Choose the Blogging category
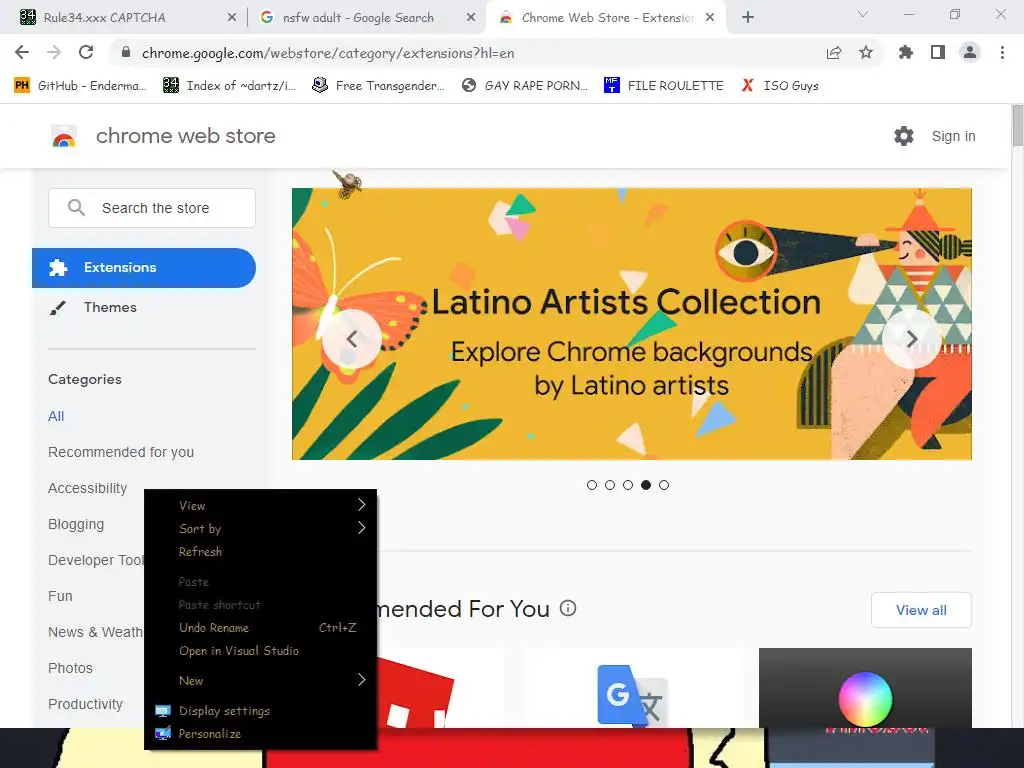Image resolution: width=1024 pixels, height=768 pixels. point(76,524)
